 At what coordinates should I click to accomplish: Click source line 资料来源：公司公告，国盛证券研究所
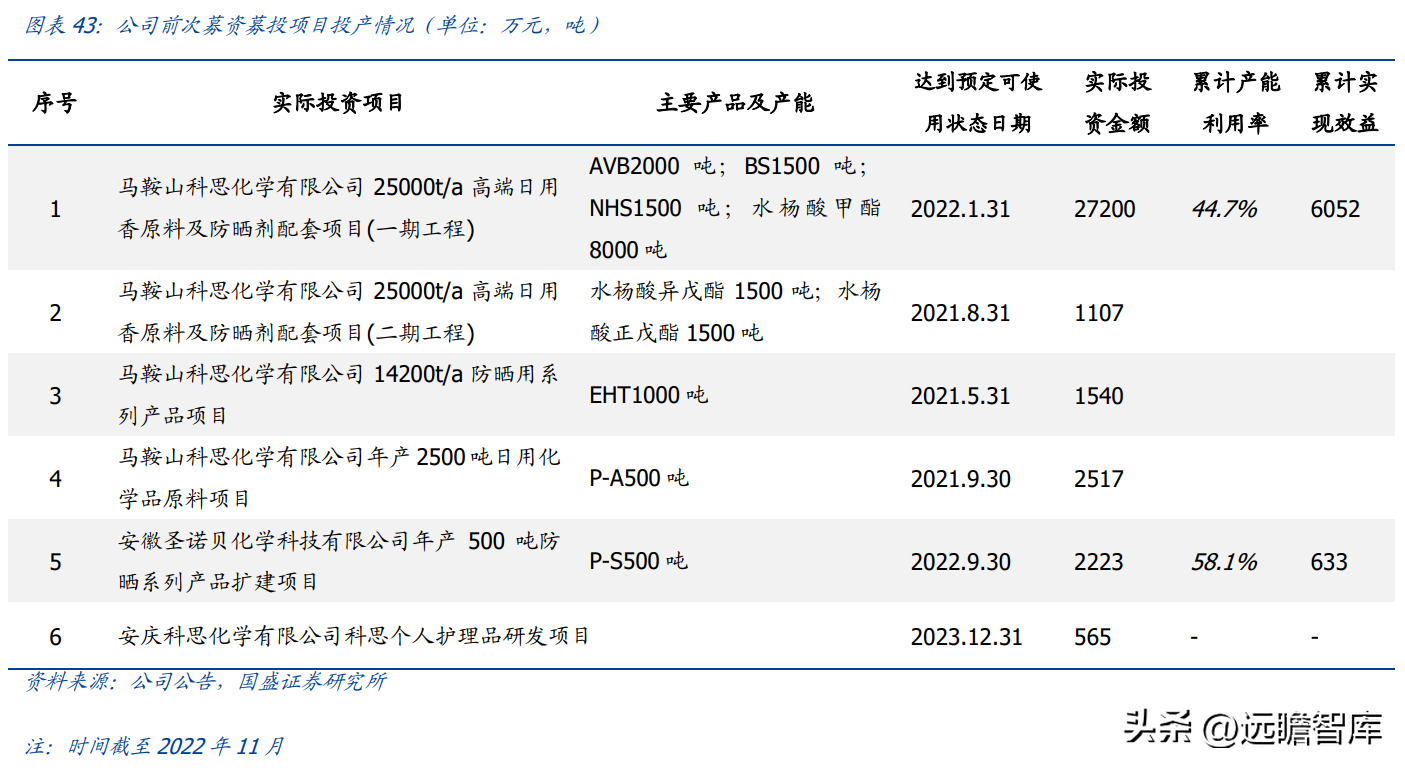[205, 682]
